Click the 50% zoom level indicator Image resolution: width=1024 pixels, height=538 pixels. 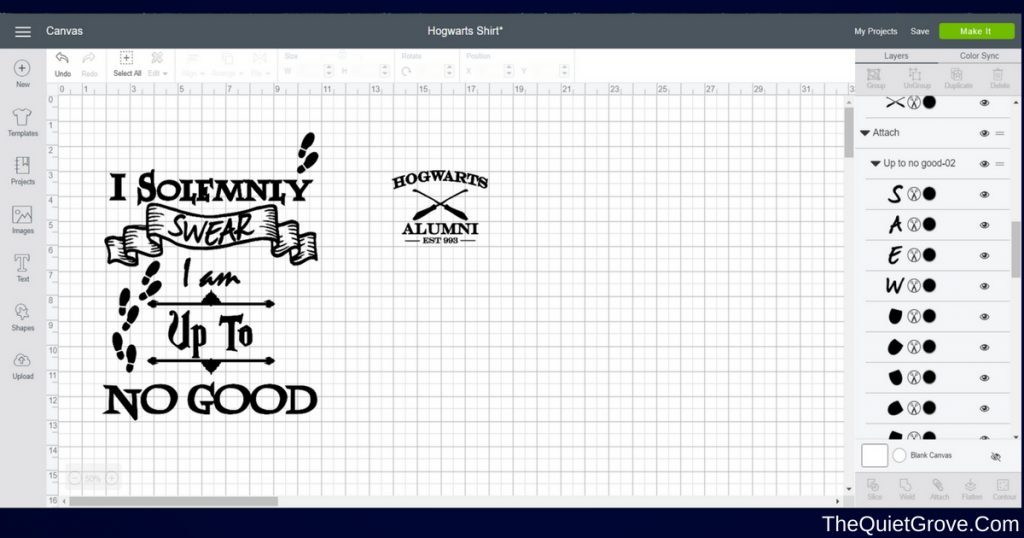point(93,479)
